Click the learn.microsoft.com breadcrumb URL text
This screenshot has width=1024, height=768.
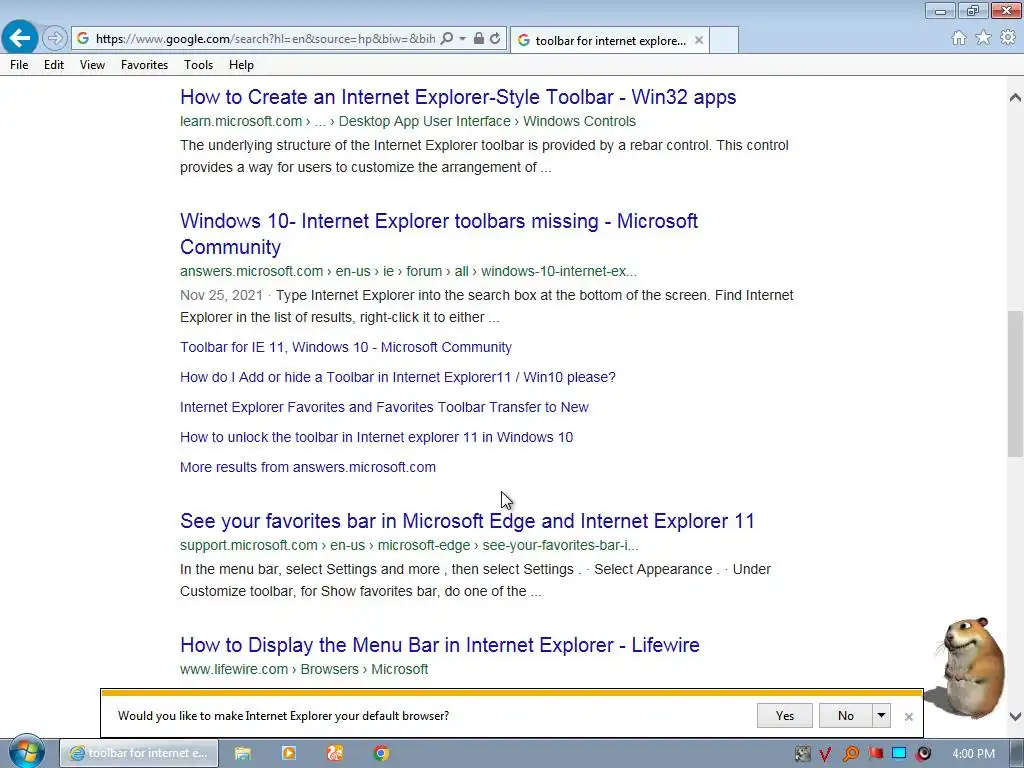[x=408, y=121]
